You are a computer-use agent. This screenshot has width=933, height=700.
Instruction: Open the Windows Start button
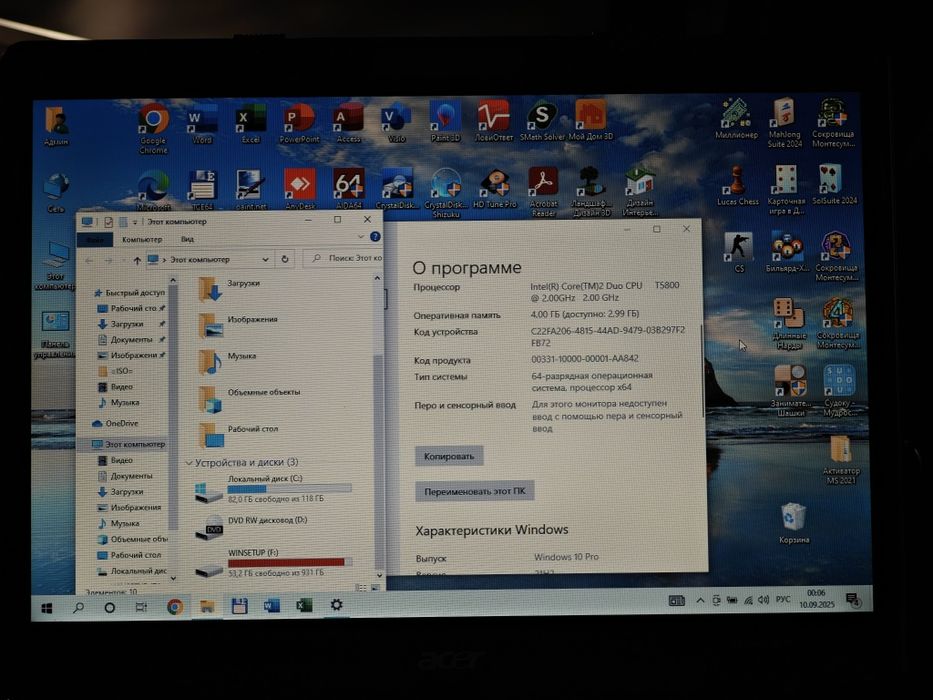click(47, 608)
